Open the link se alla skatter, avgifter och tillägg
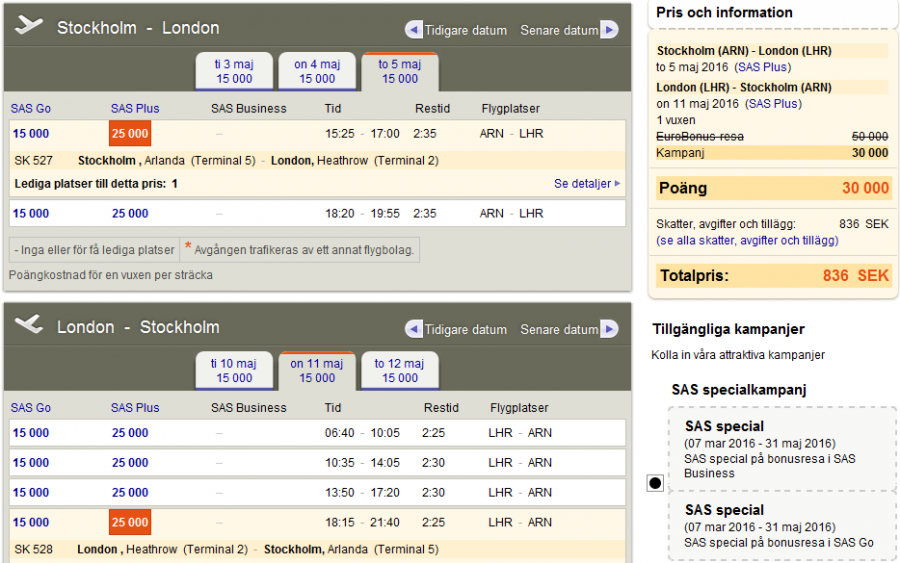 (747, 240)
